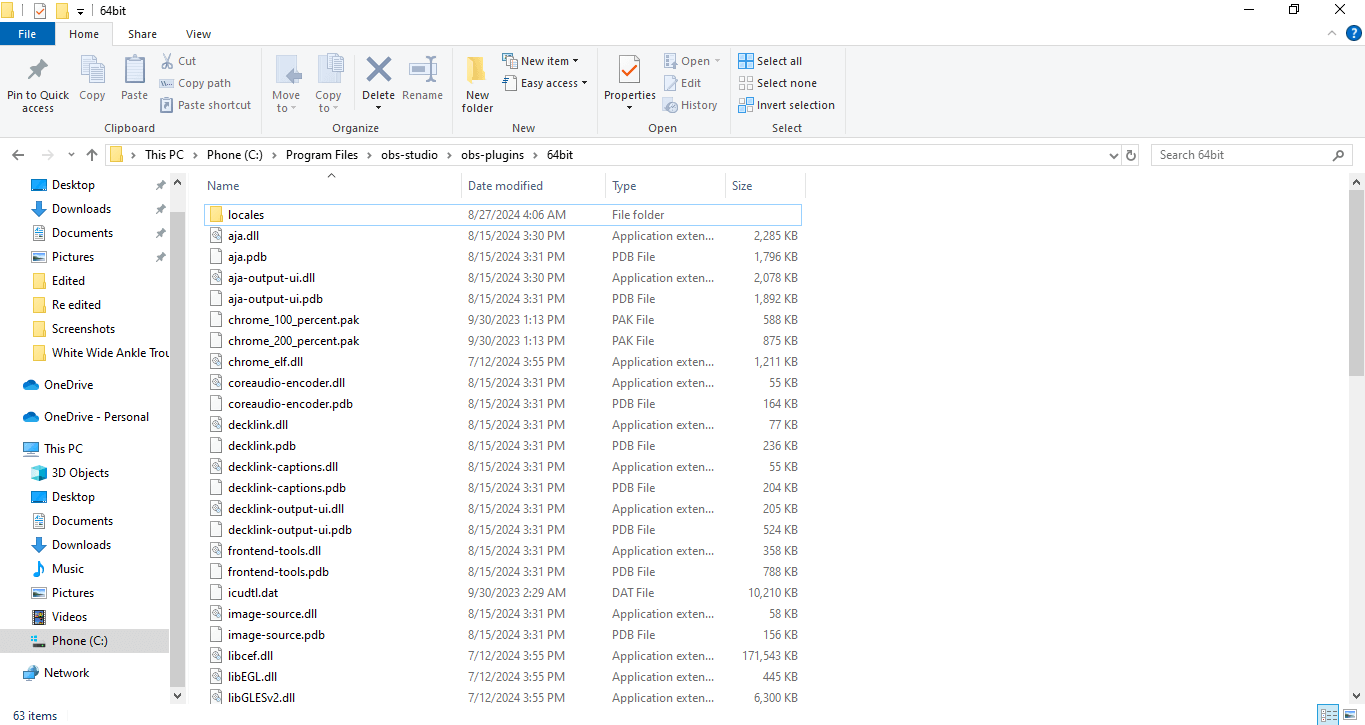Switch to details view layout icon
The width and height of the screenshot is (1365, 725).
point(1328,714)
